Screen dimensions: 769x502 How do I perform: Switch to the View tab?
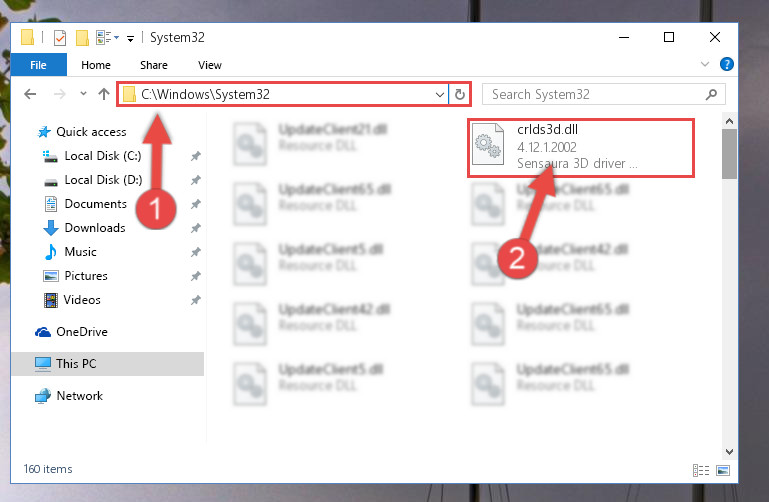209,65
